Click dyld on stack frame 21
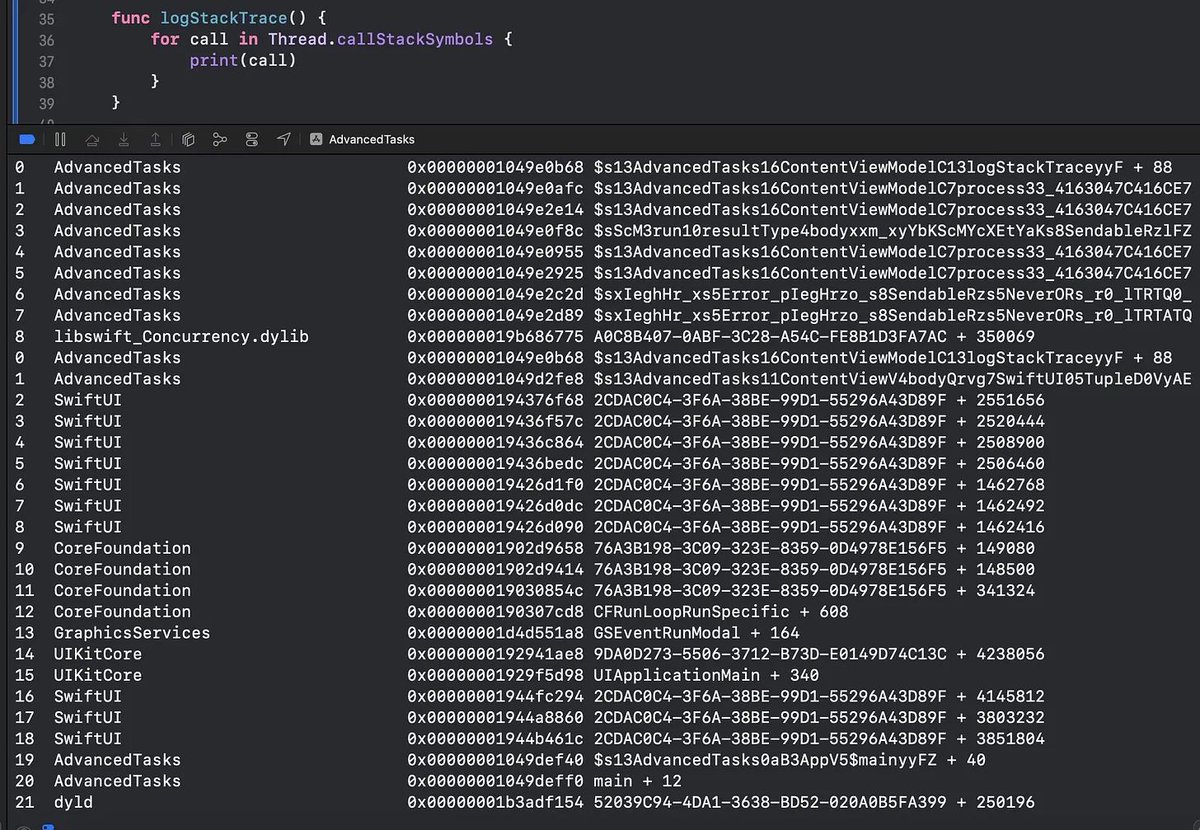Viewport: 1200px width, 830px height. pyautogui.click(x=74, y=802)
